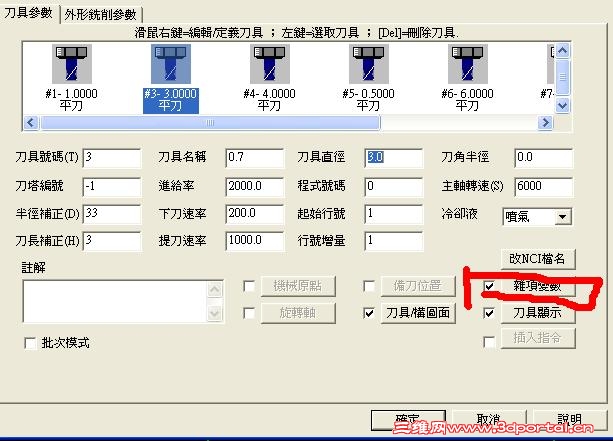Click 備刀位置 disabled button
Image resolution: width=613 pixels, height=441 pixels.
(x=418, y=286)
